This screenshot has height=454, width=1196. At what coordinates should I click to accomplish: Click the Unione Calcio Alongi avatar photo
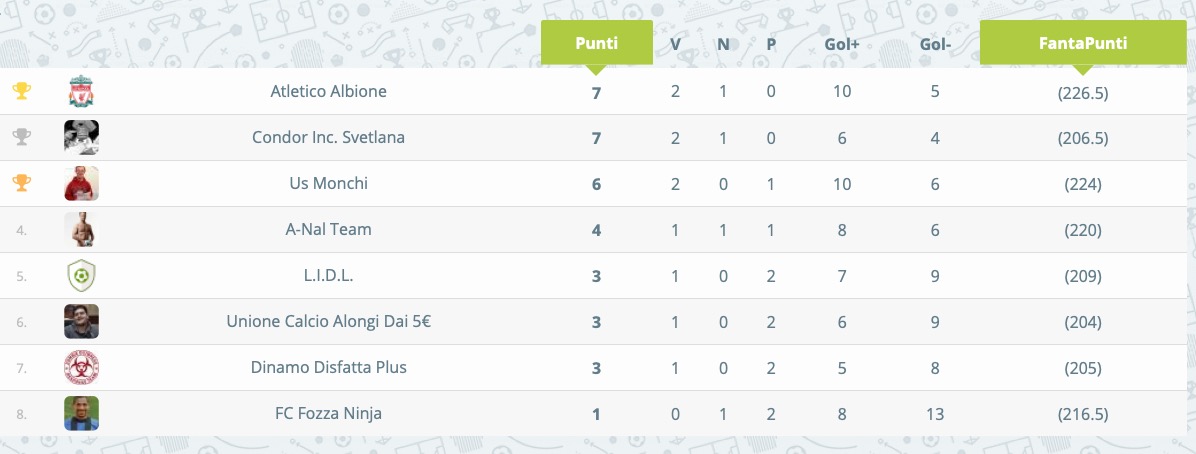[81, 321]
